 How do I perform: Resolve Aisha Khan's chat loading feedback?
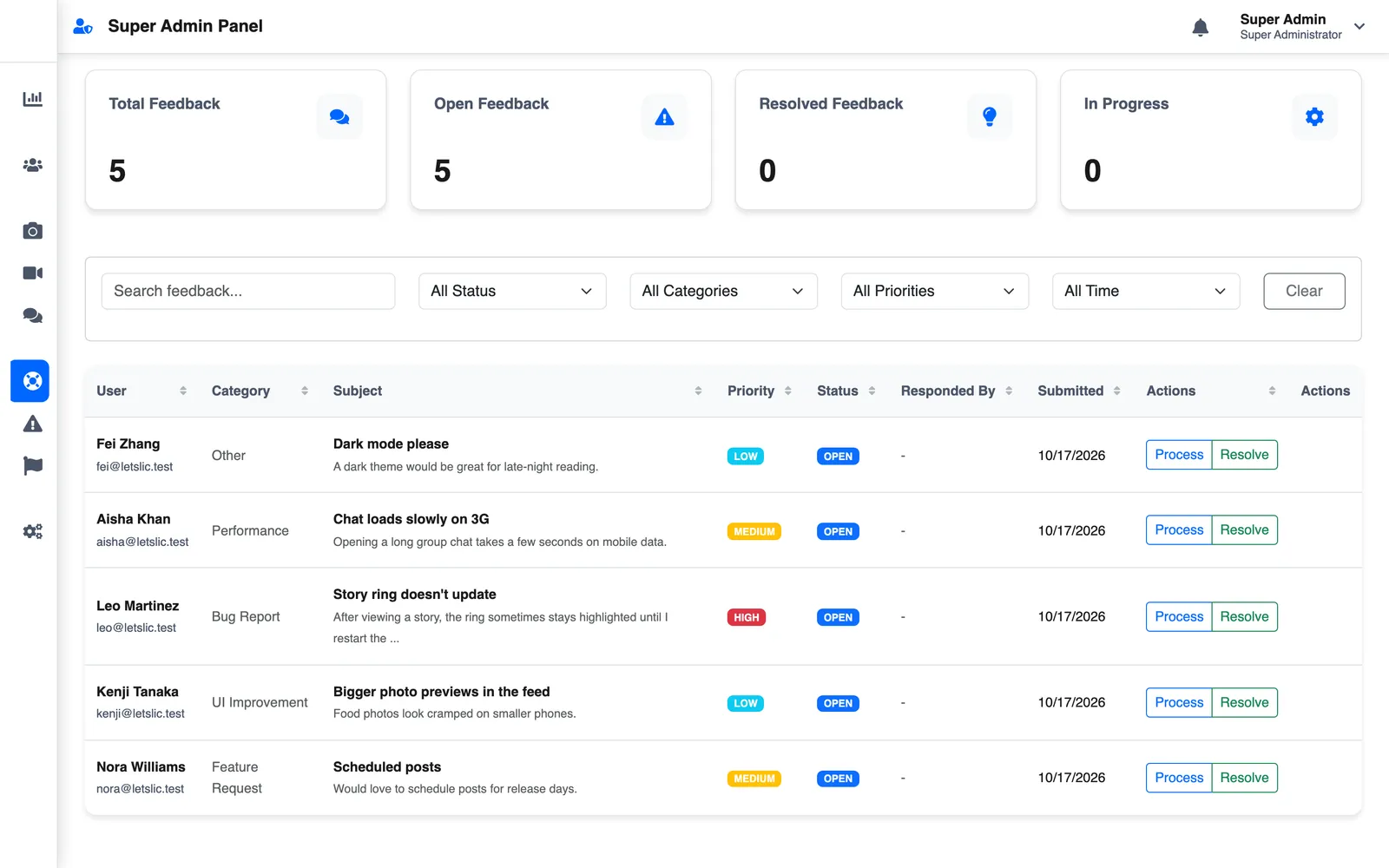click(1244, 530)
